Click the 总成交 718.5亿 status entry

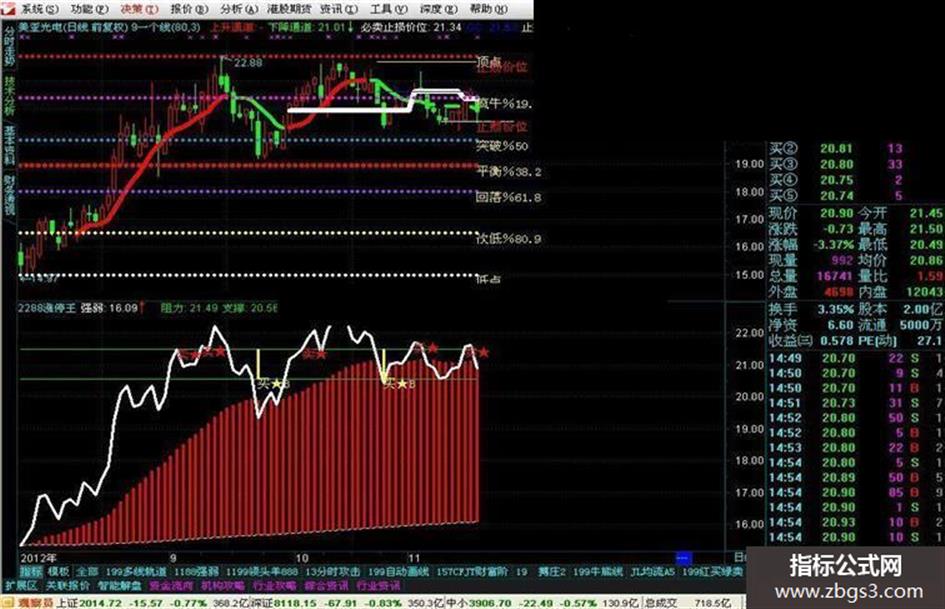point(688,602)
